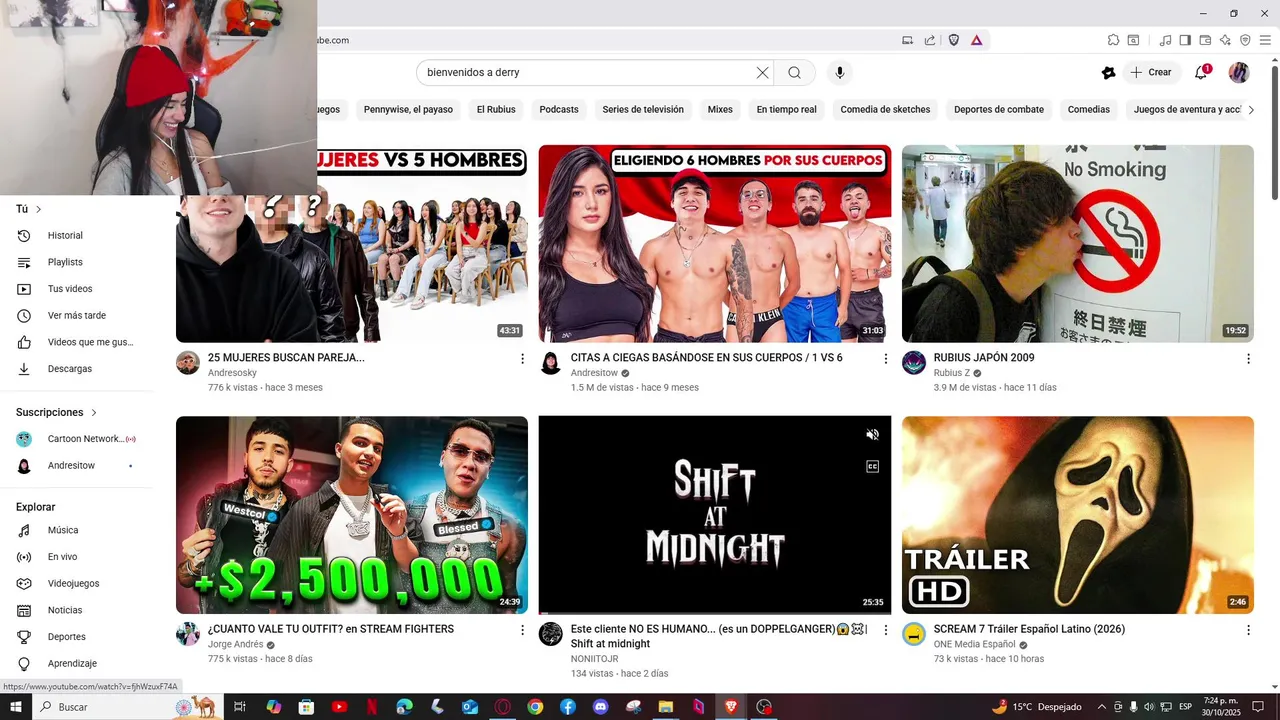Click the magnifier search button
Image resolution: width=1280 pixels, height=720 pixels.
click(x=794, y=72)
